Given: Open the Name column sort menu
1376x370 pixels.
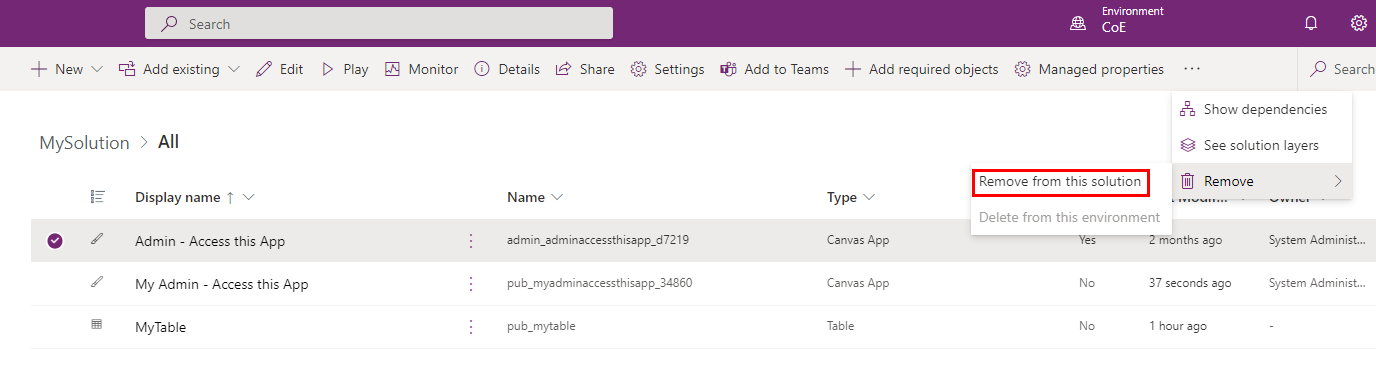Looking at the screenshot, I should [x=557, y=197].
